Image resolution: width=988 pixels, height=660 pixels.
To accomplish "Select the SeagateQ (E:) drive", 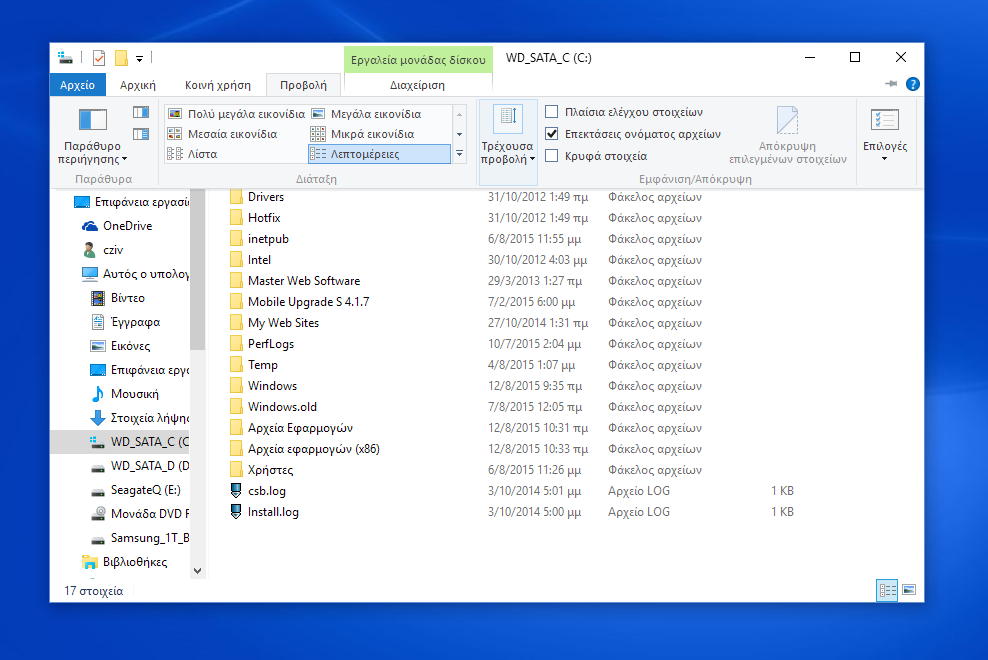I will (x=144, y=490).
